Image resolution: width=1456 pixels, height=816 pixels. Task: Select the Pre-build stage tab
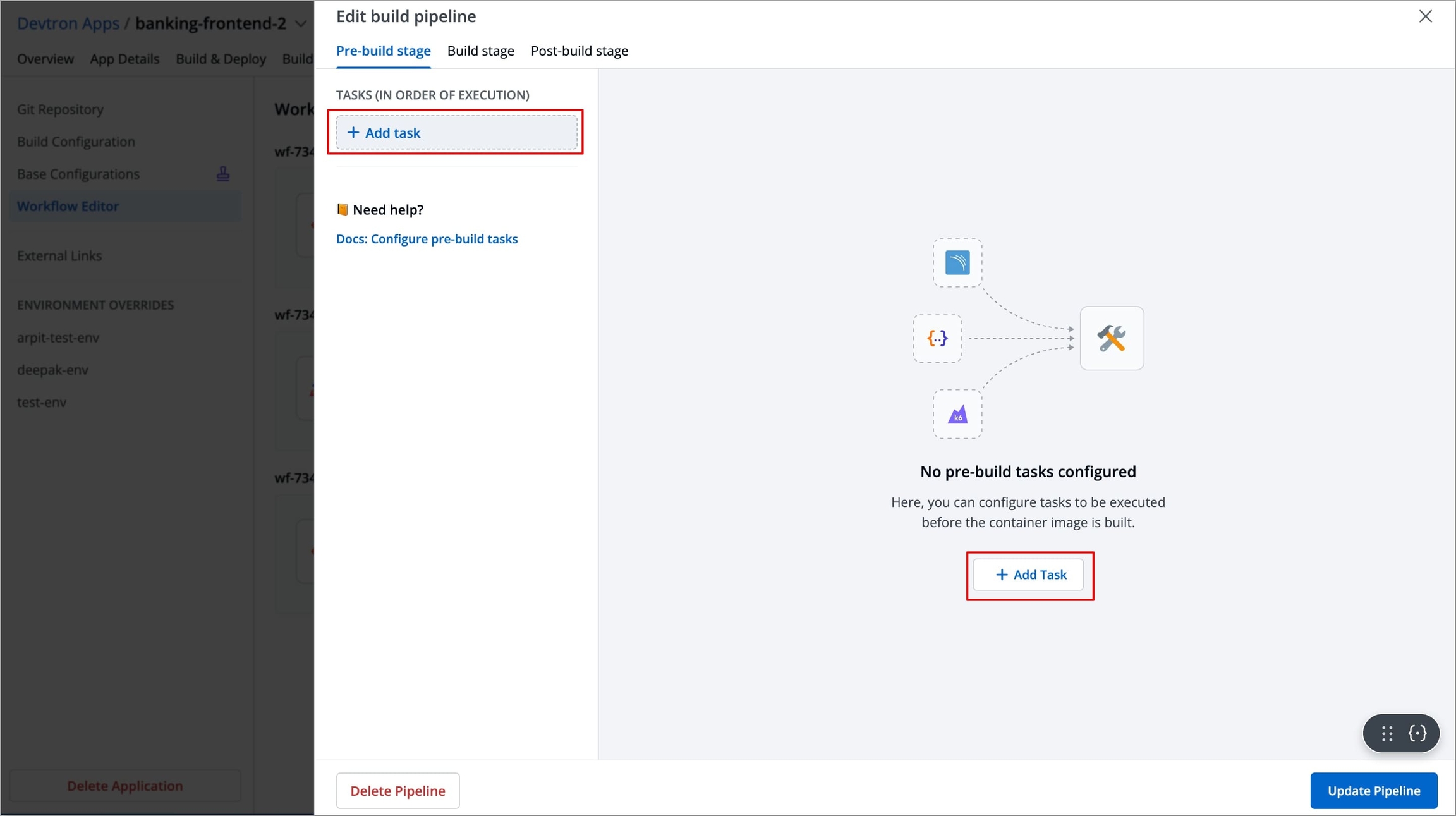(383, 51)
